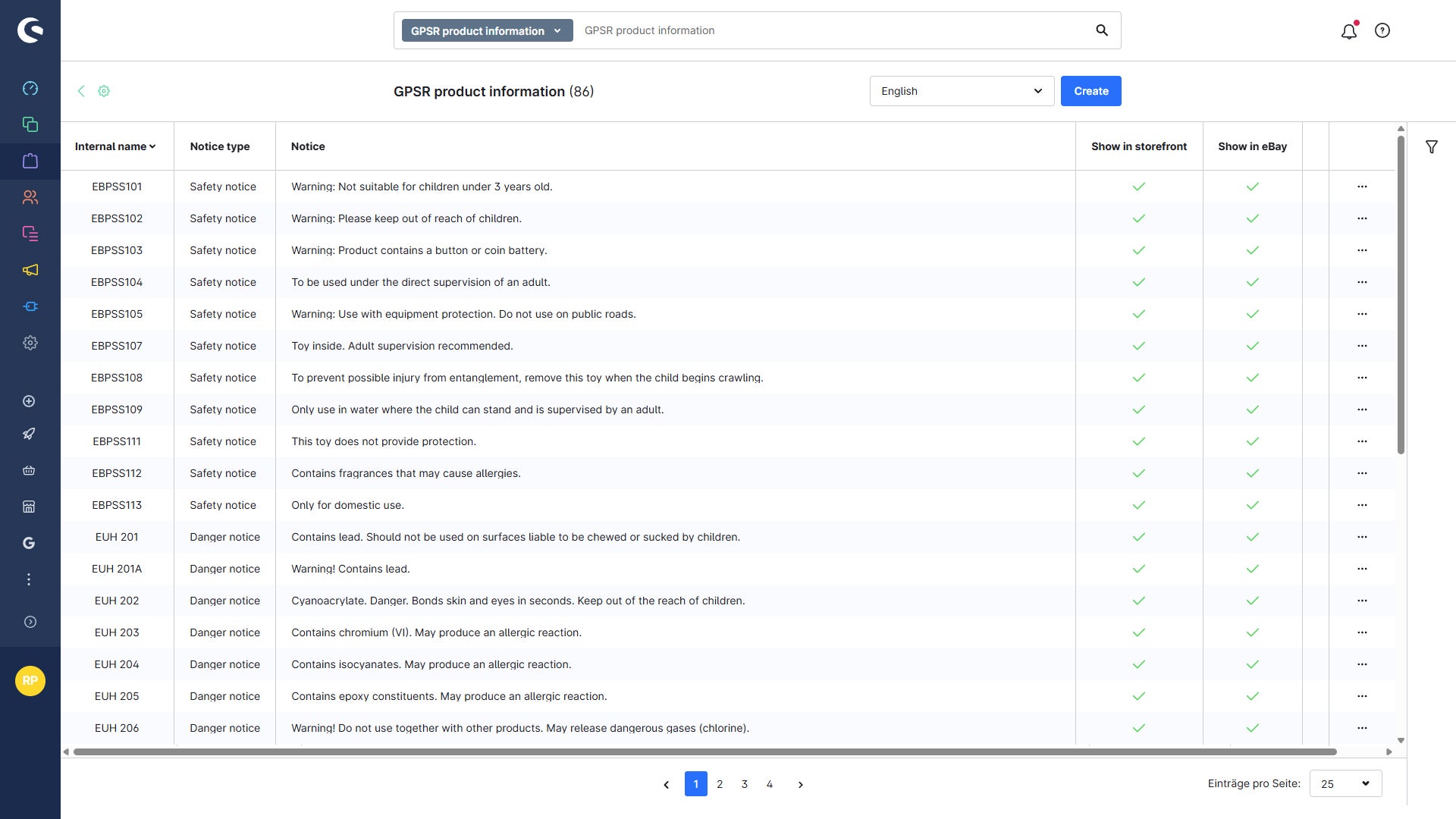Image resolution: width=1456 pixels, height=819 pixels.
Task: Go to next page with right arrow
Action: tap(801, 785)
